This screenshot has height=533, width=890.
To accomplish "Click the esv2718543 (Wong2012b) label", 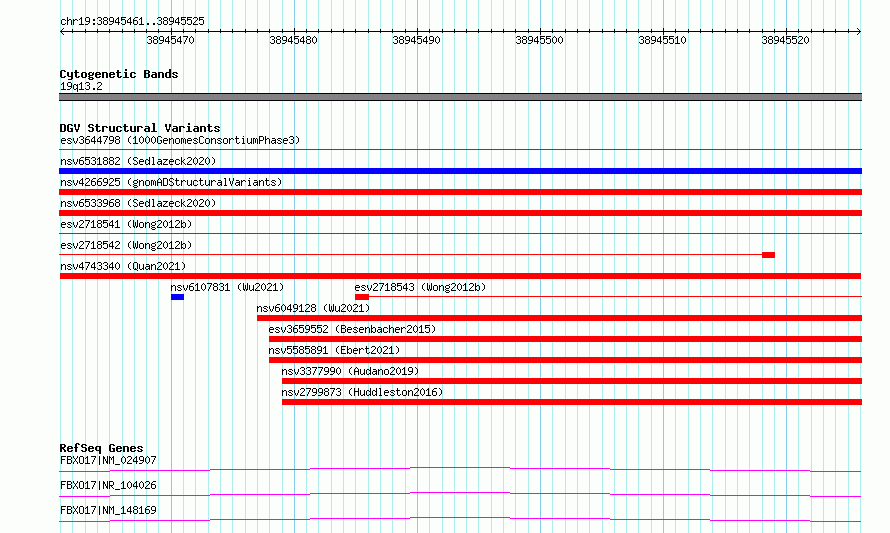I will (421, 287).
